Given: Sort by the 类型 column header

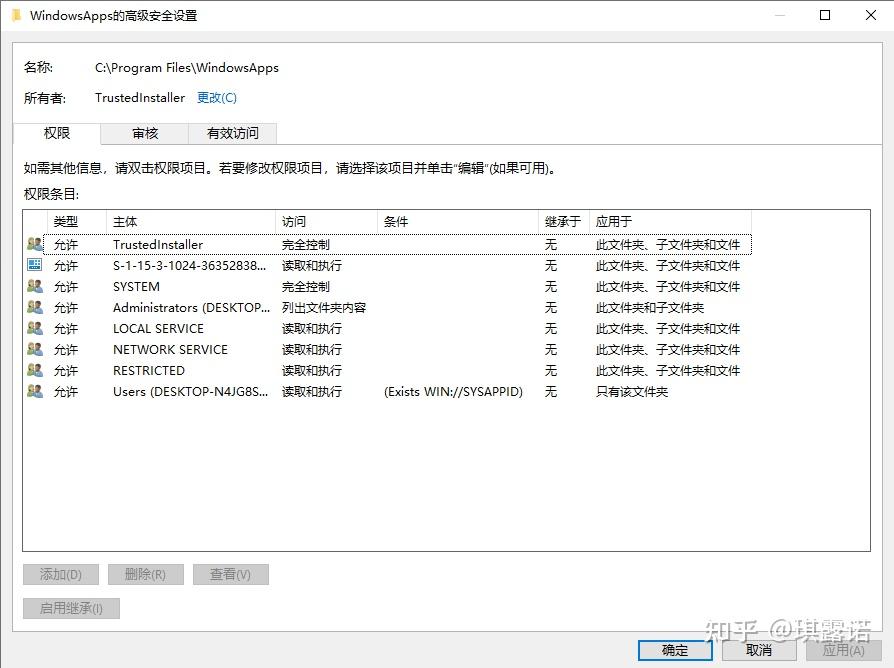Looking at the screenshot, I should [x=77, y=222].
